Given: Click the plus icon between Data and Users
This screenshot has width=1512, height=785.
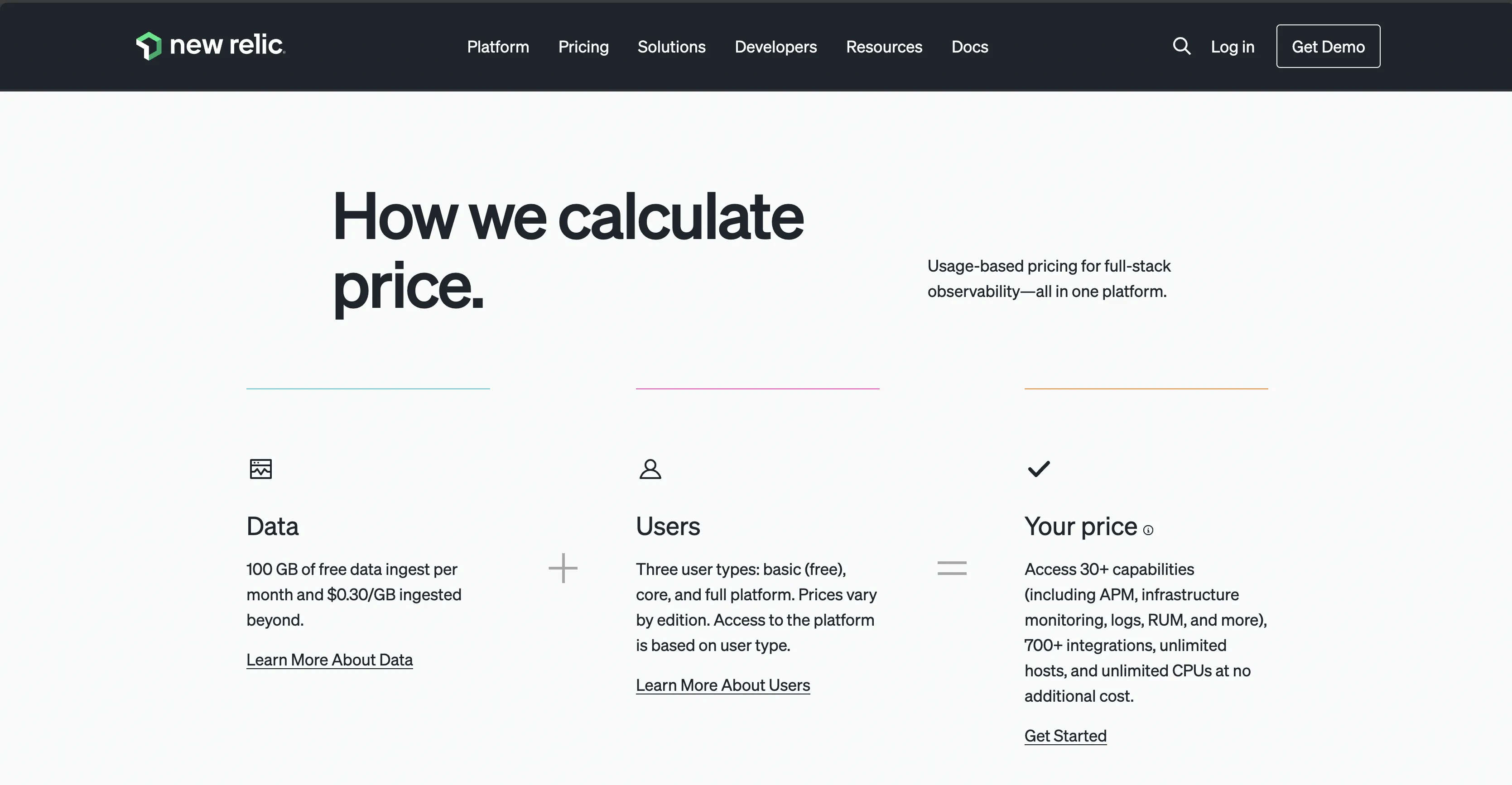Looking at the screenshot, I should pos(563,568).
